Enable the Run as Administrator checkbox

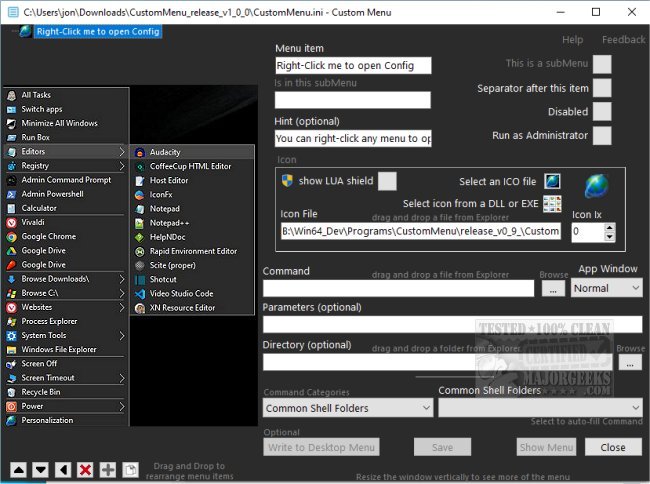602,135
